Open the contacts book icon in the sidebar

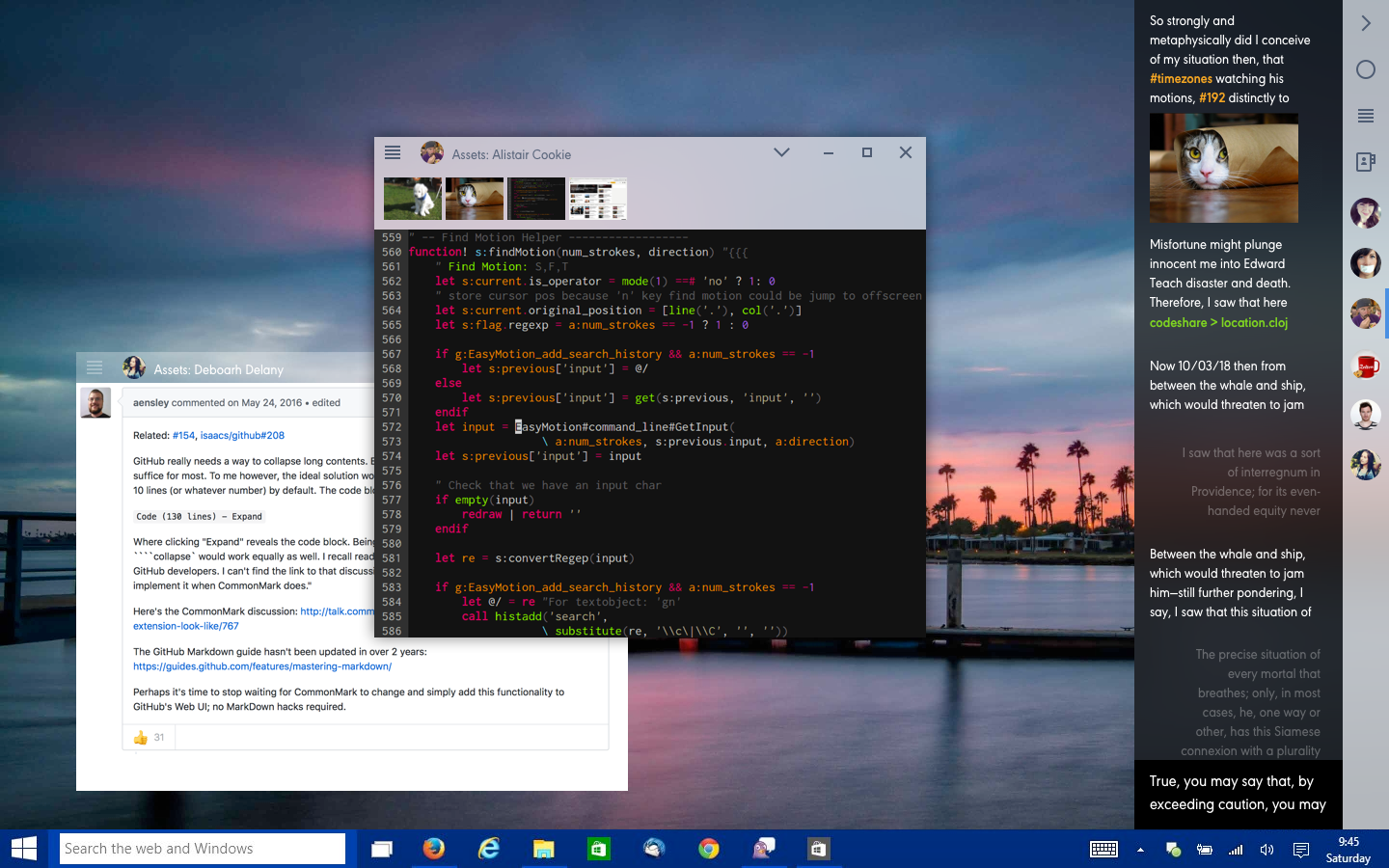1366,162
